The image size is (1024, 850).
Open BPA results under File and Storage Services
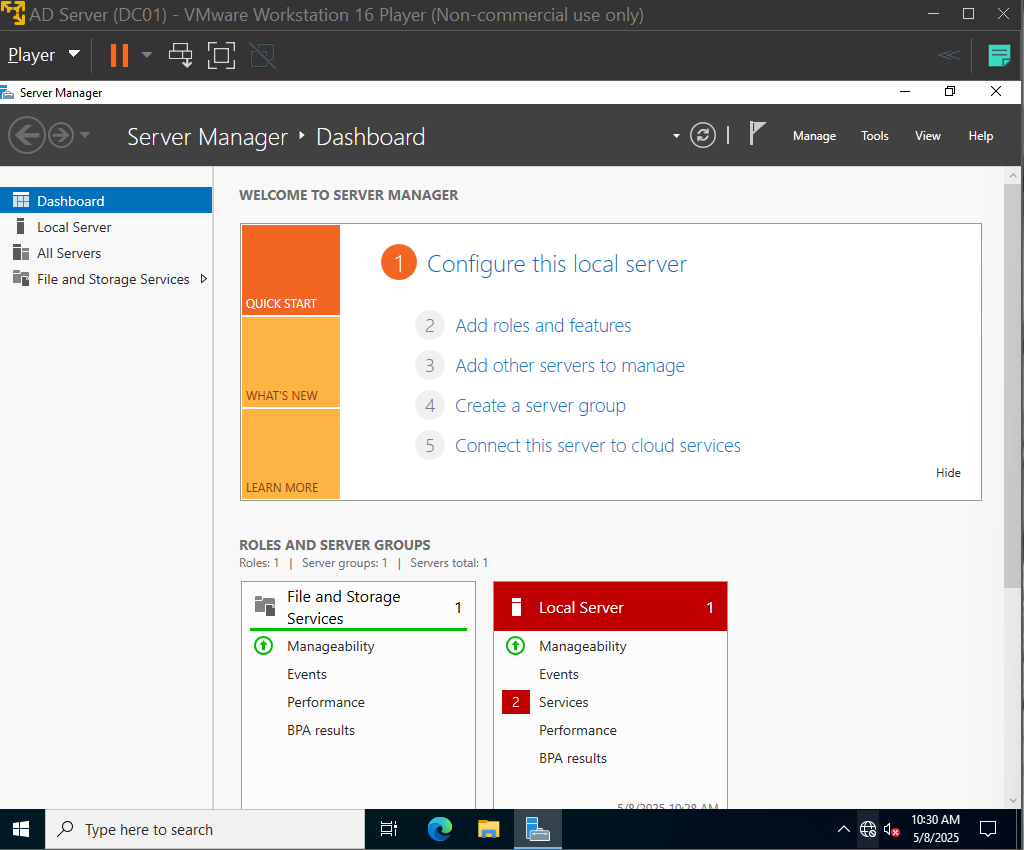pos(321,731)
